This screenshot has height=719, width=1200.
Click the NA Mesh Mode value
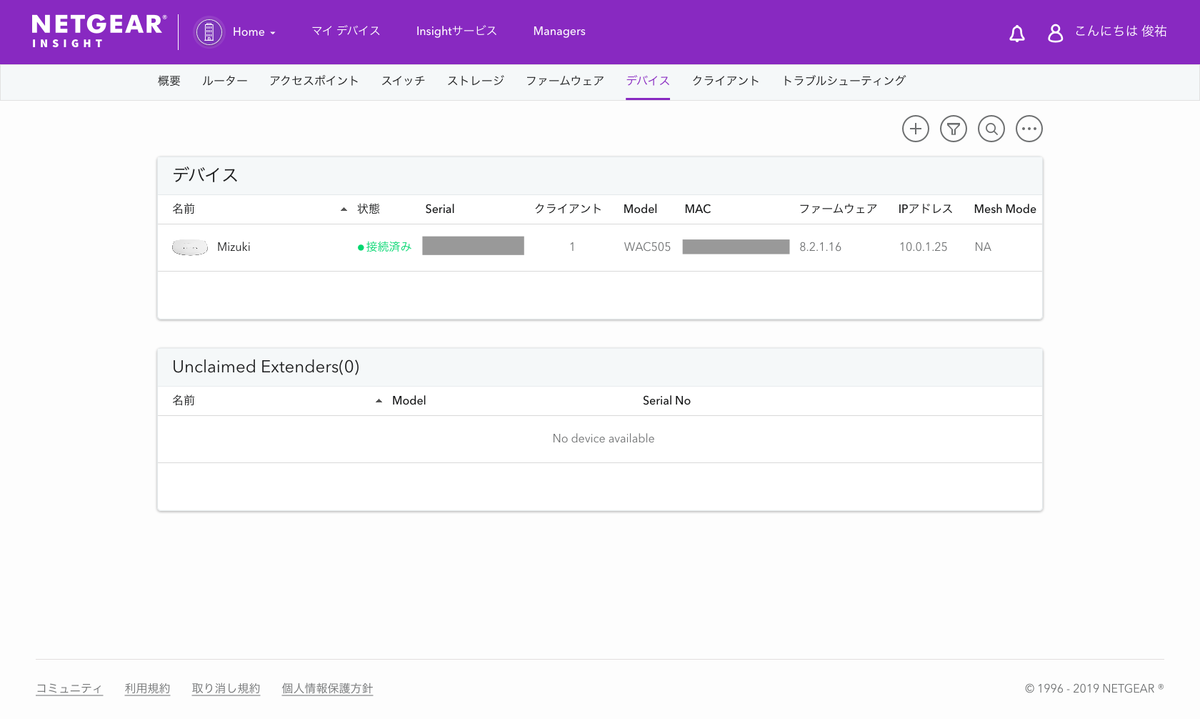[983, 247]
